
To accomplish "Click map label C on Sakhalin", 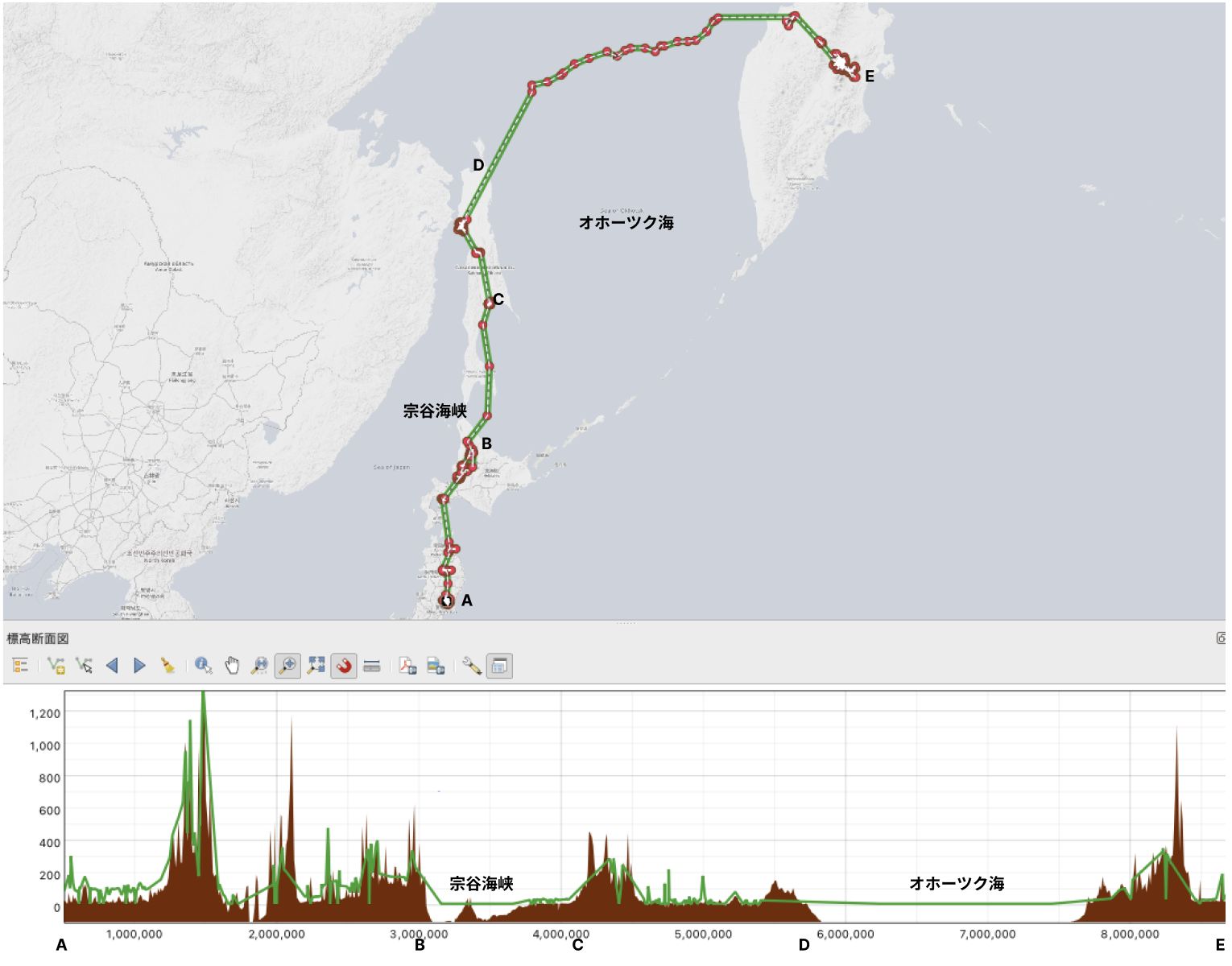I will 498,299.
